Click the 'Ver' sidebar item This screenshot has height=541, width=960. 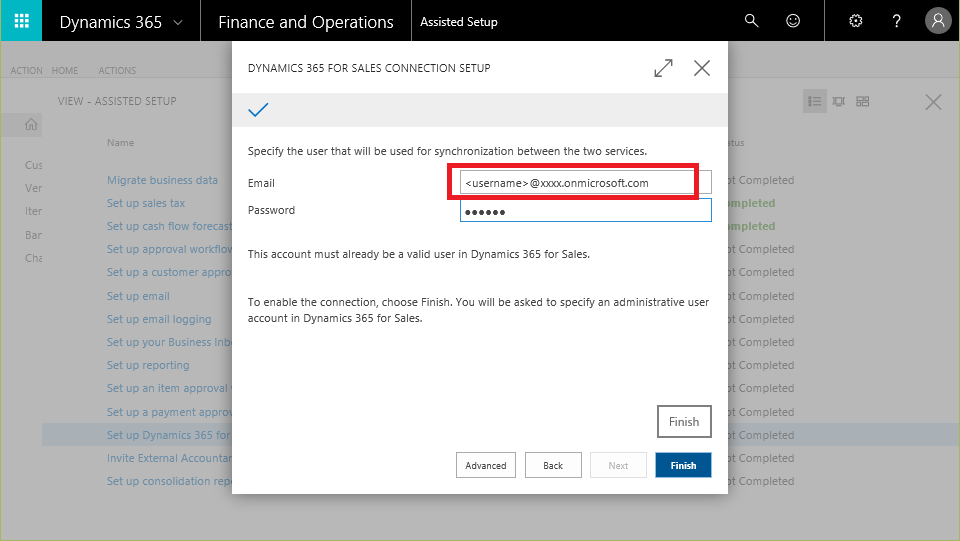coord(34,188)
